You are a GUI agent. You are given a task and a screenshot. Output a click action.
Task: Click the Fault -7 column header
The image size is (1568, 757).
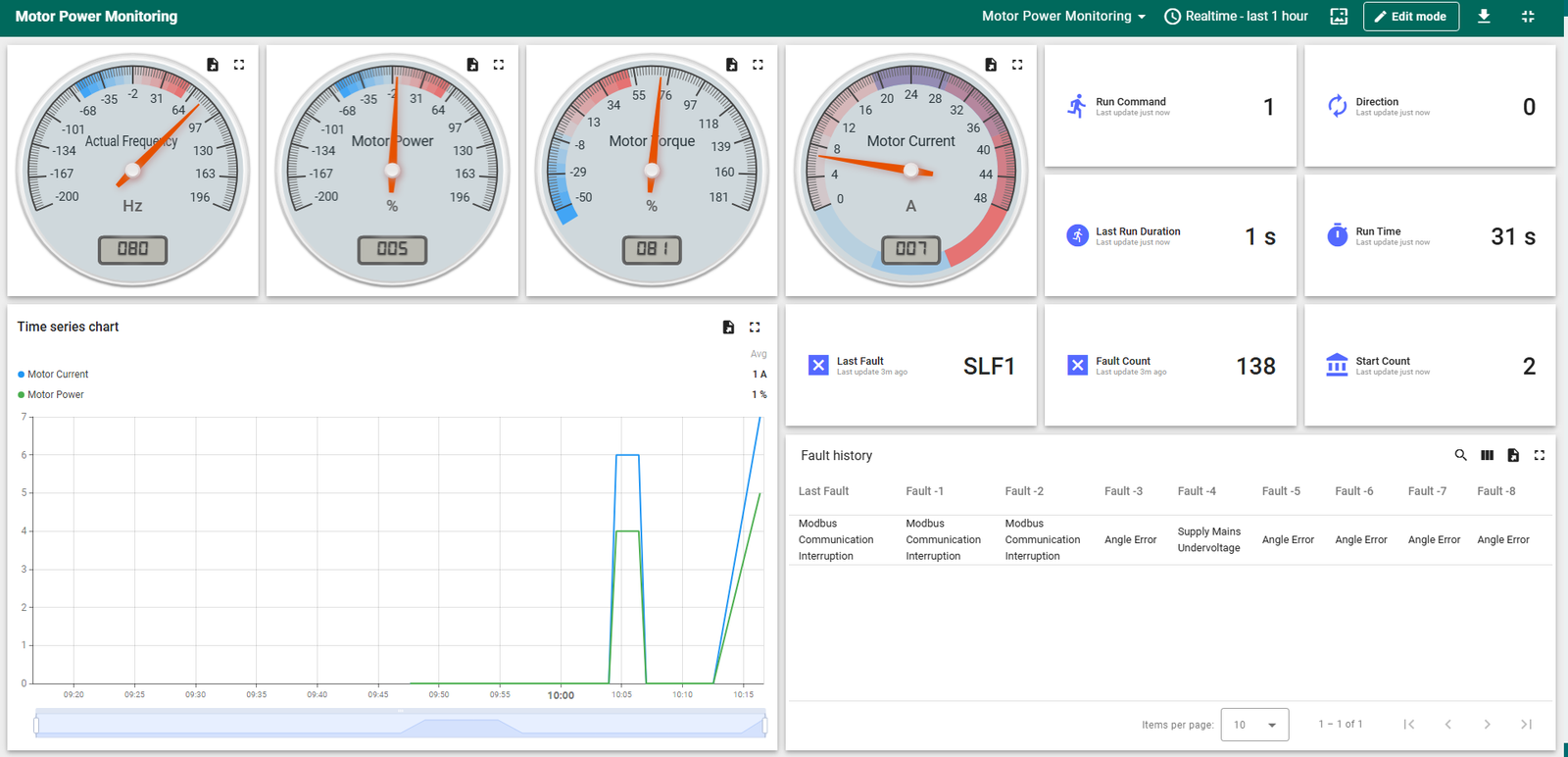[1427, 491]
